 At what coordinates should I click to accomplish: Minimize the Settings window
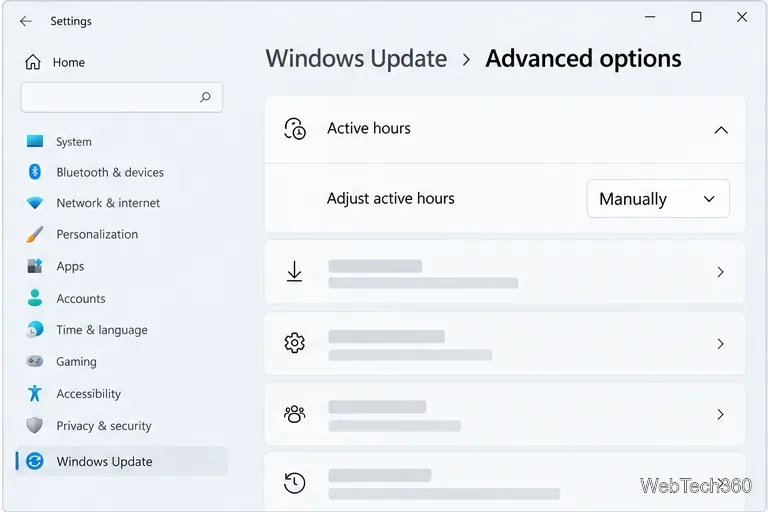click(650, 17)
